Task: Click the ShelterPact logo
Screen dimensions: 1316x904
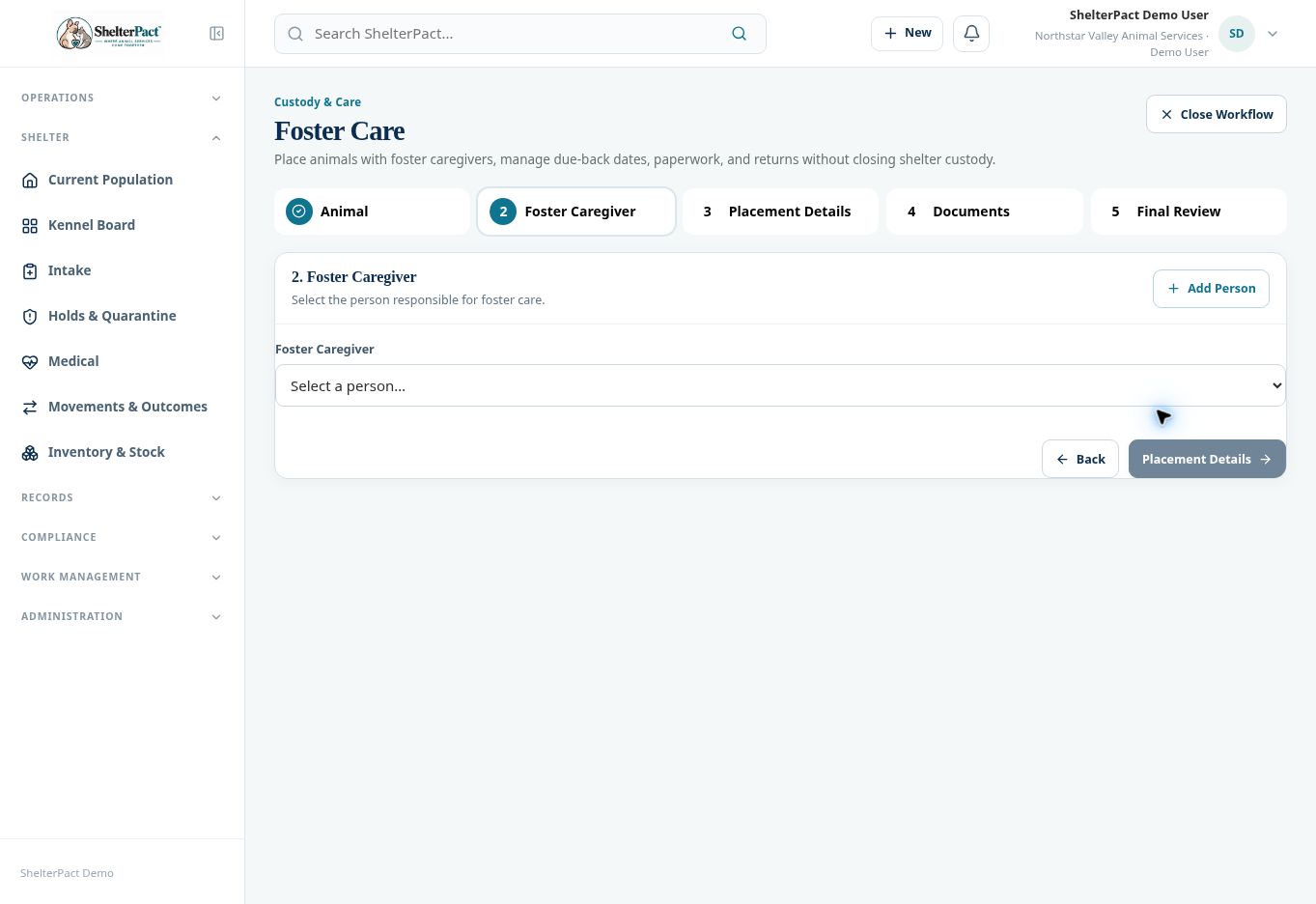Action: coord(108,34)
